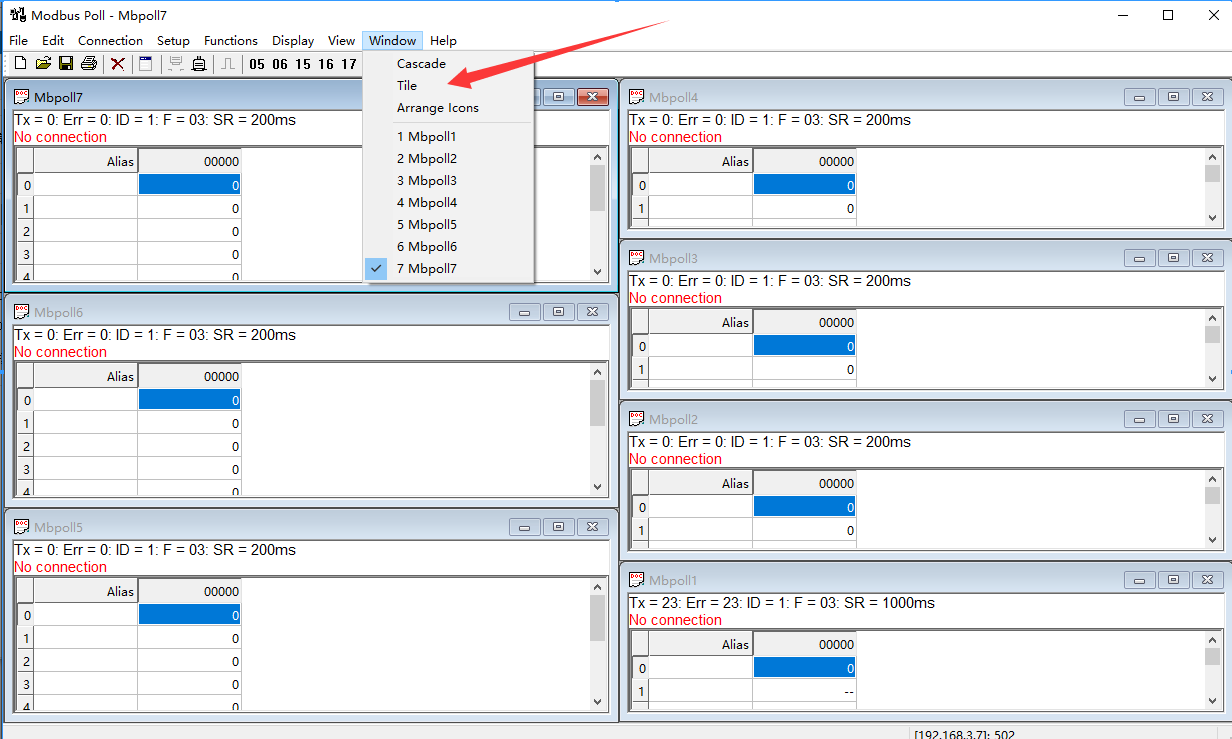Screen dimensions: 1232x739
Task: Click the function 16 toolbar button
Action: tap(326, 64)
